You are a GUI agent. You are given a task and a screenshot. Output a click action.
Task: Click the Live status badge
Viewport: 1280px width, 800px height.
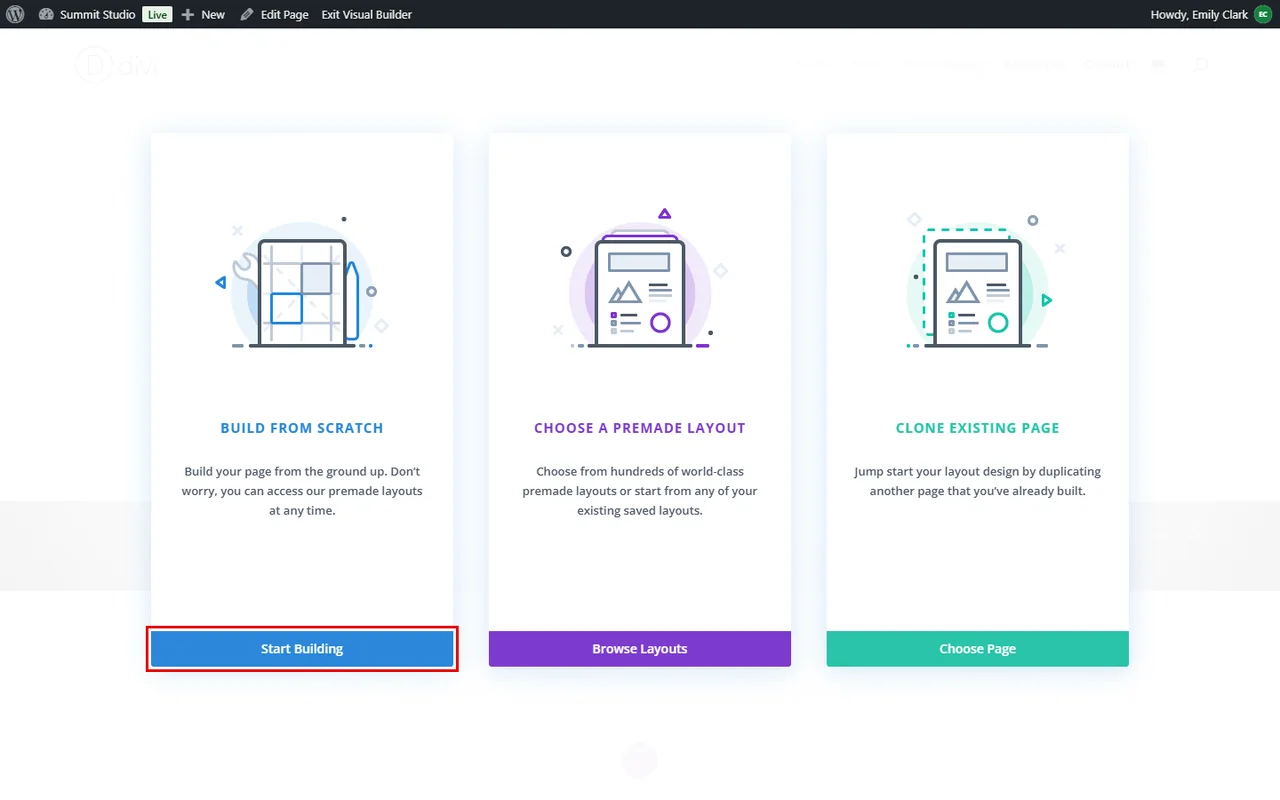point(157,14)
